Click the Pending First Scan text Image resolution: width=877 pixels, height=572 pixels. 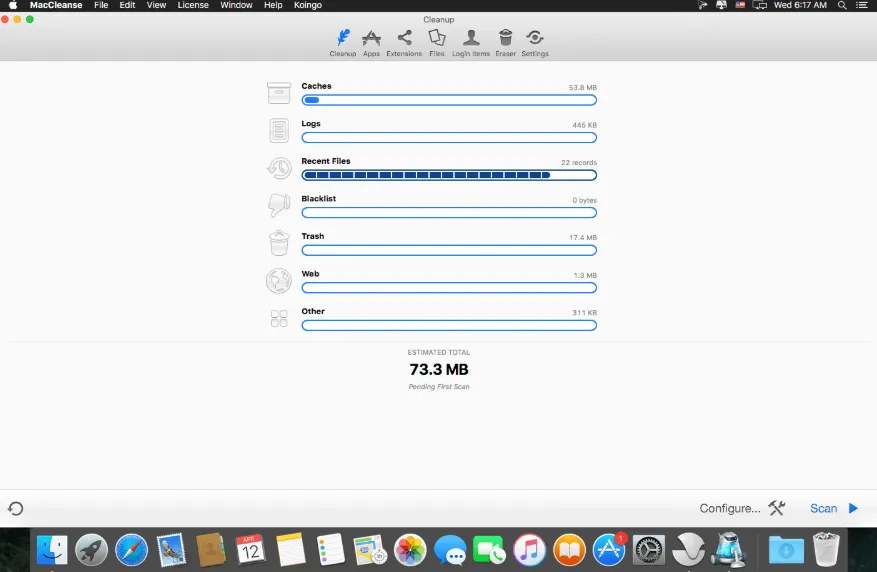[438, 386]
